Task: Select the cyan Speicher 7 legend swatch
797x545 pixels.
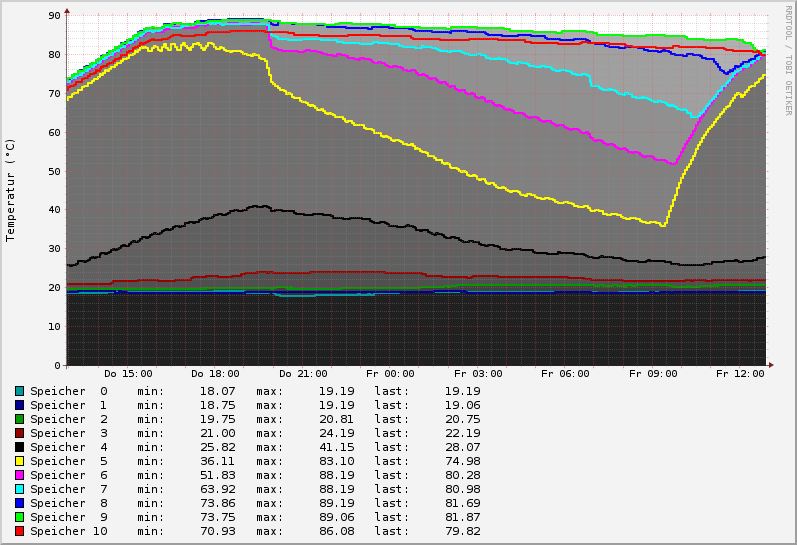Action: pos(19,489)
